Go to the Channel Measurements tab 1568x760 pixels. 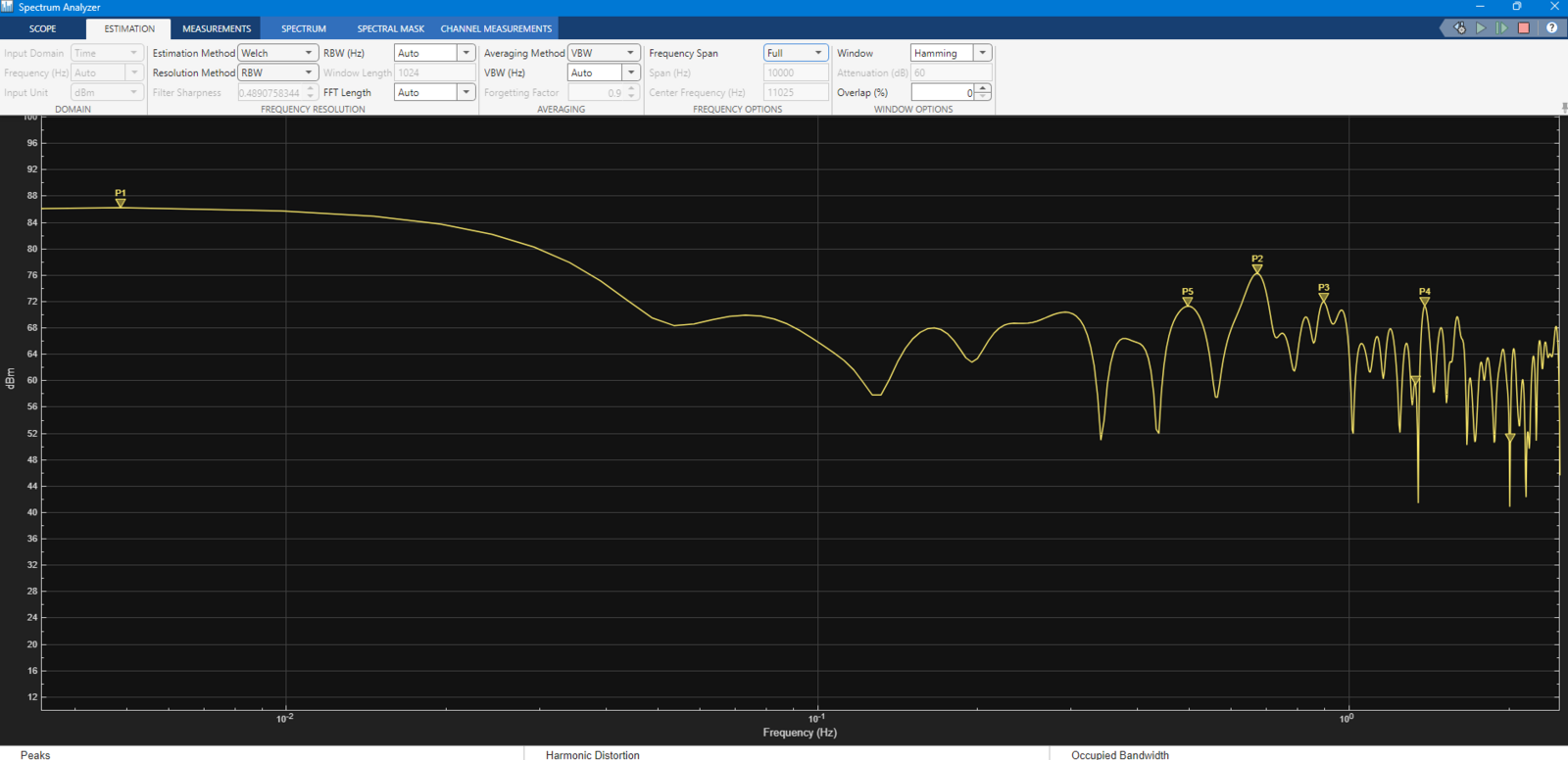click(x=496, y=28)
